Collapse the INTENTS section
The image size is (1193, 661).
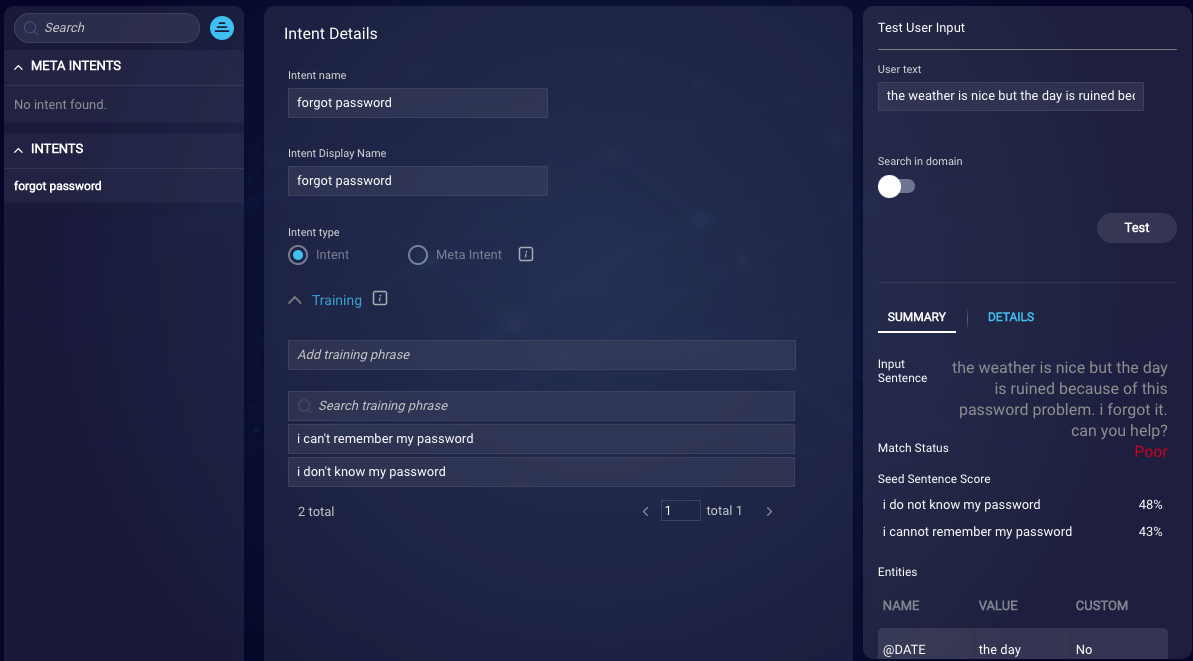pos(18,150)
